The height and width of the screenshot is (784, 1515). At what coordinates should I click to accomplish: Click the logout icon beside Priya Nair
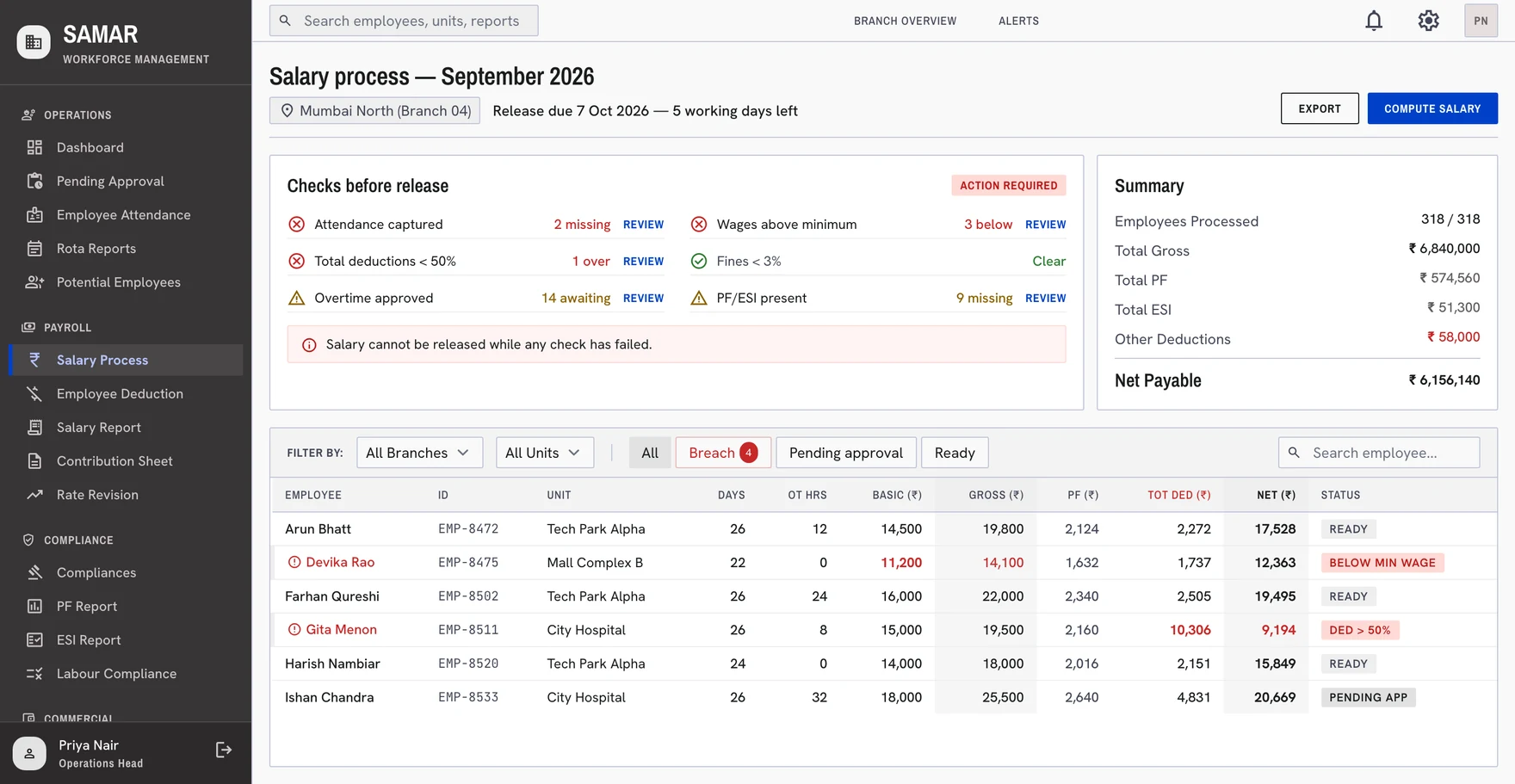click(224, 750)
